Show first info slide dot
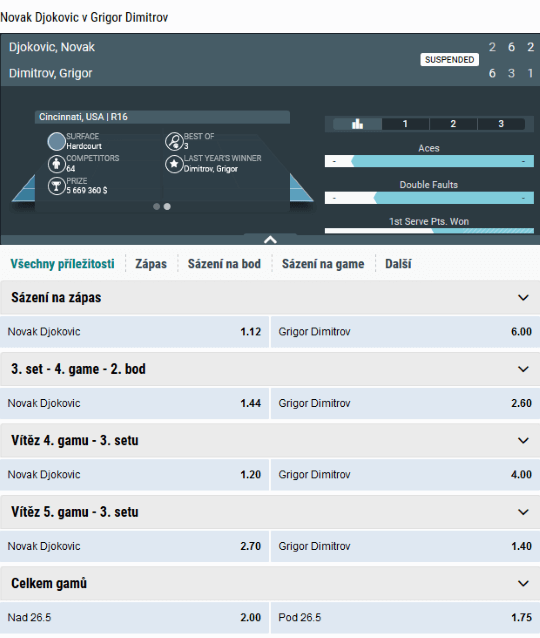 pyautogui.click(x=156, y=207)
